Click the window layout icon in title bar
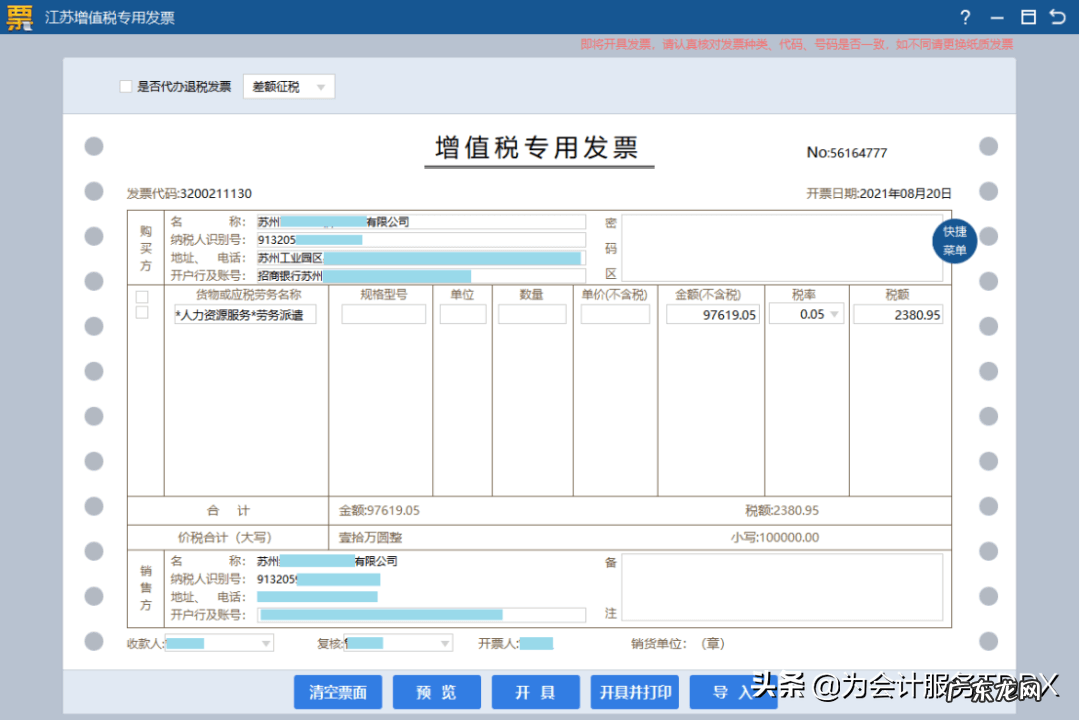Image resolution: width=1080 pixels, height=720 pixels. click(1027, 17)
